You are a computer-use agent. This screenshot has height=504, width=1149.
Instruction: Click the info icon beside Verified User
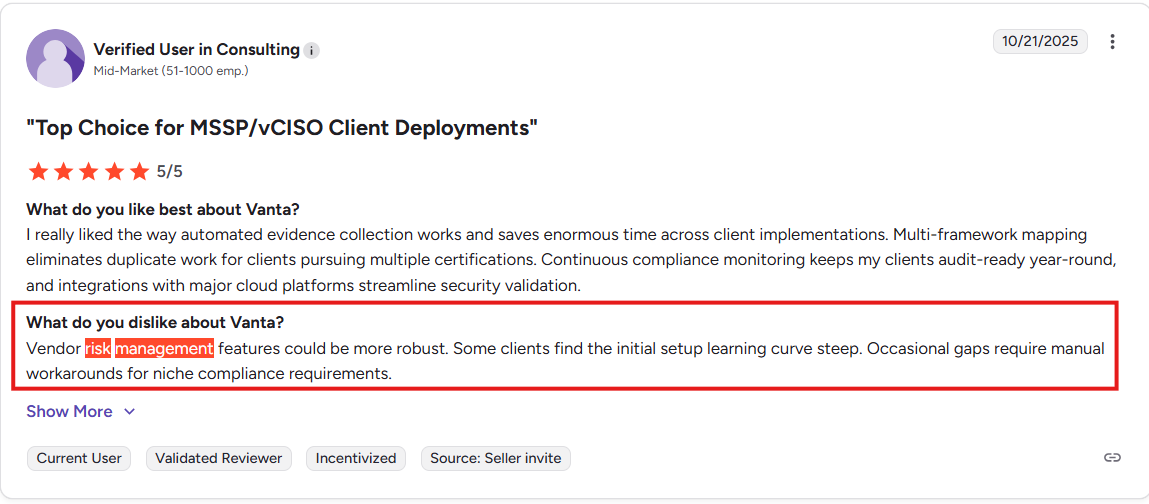point(312,51)
